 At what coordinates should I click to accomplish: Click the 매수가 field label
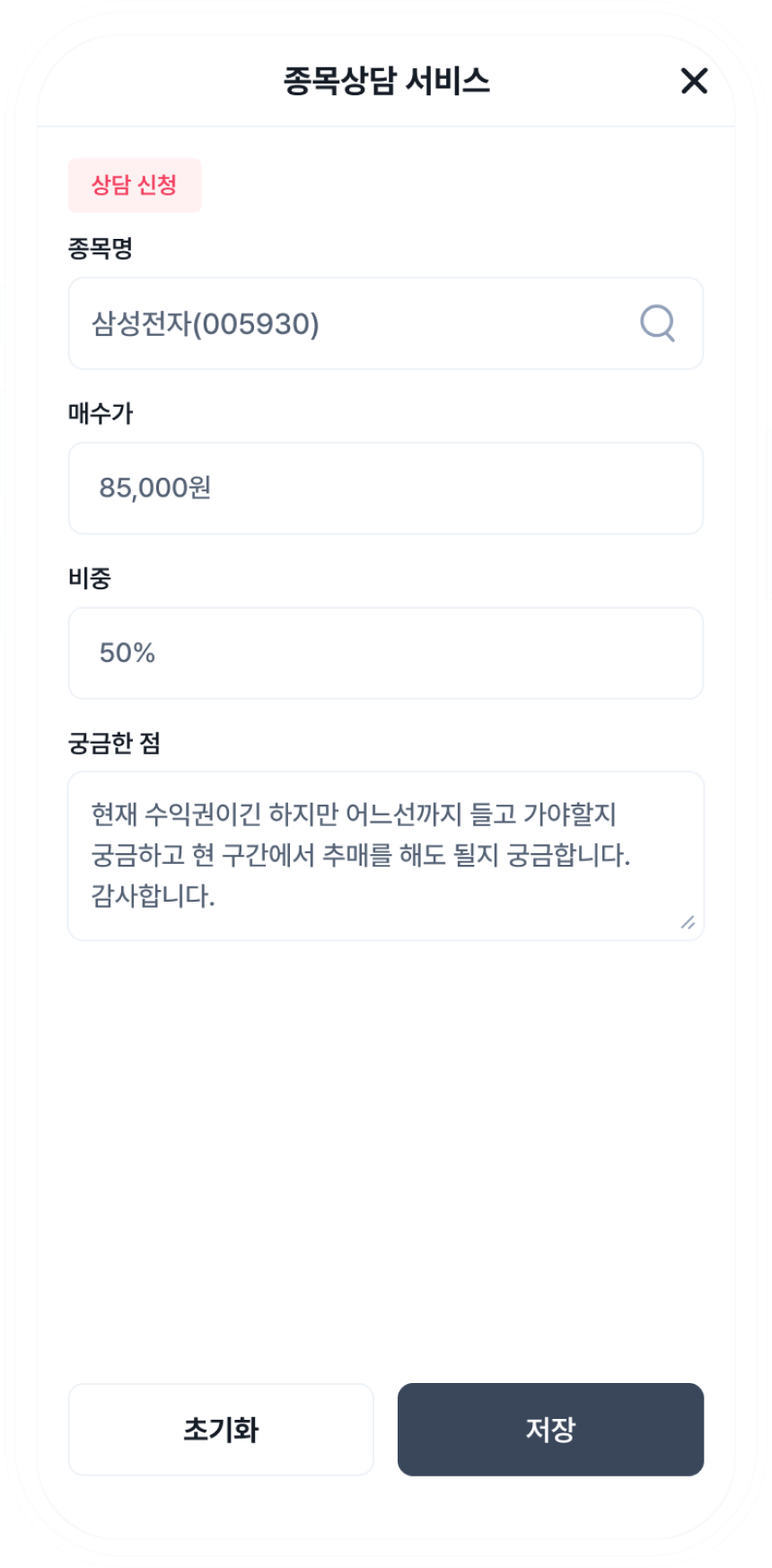[101, 413]
